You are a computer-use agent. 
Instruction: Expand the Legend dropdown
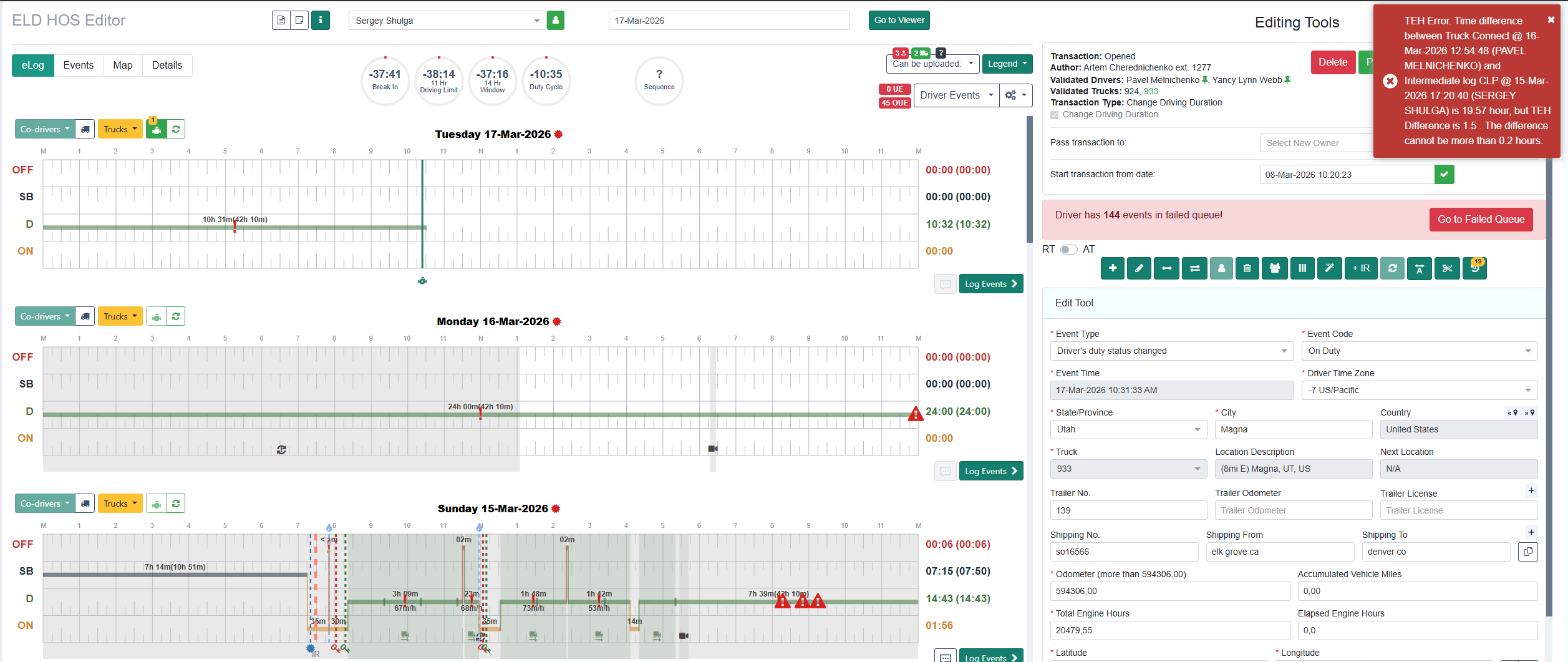[1007, 64]
